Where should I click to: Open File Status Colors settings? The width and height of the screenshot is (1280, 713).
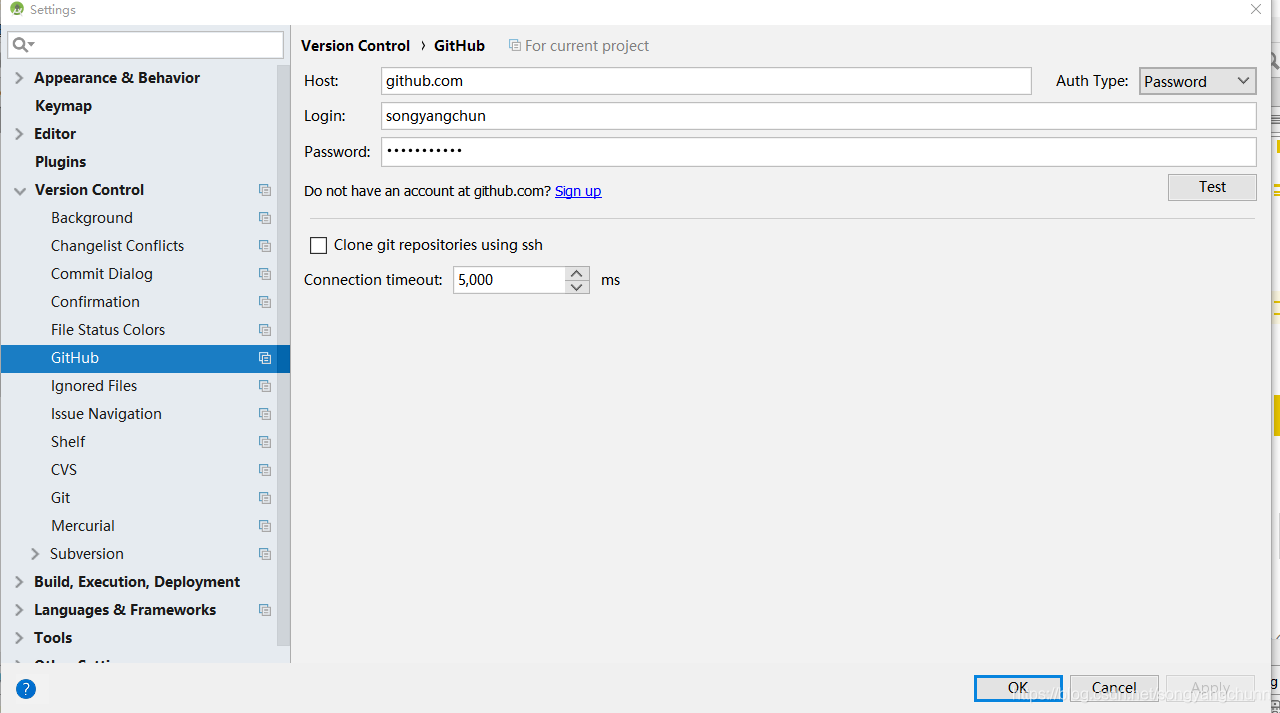point(108,330)
